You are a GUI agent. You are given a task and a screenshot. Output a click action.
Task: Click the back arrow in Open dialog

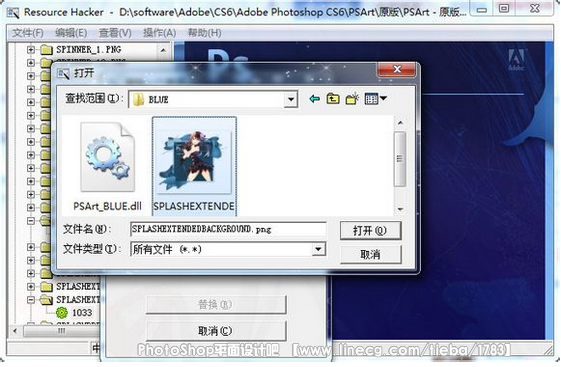[314, 98]
